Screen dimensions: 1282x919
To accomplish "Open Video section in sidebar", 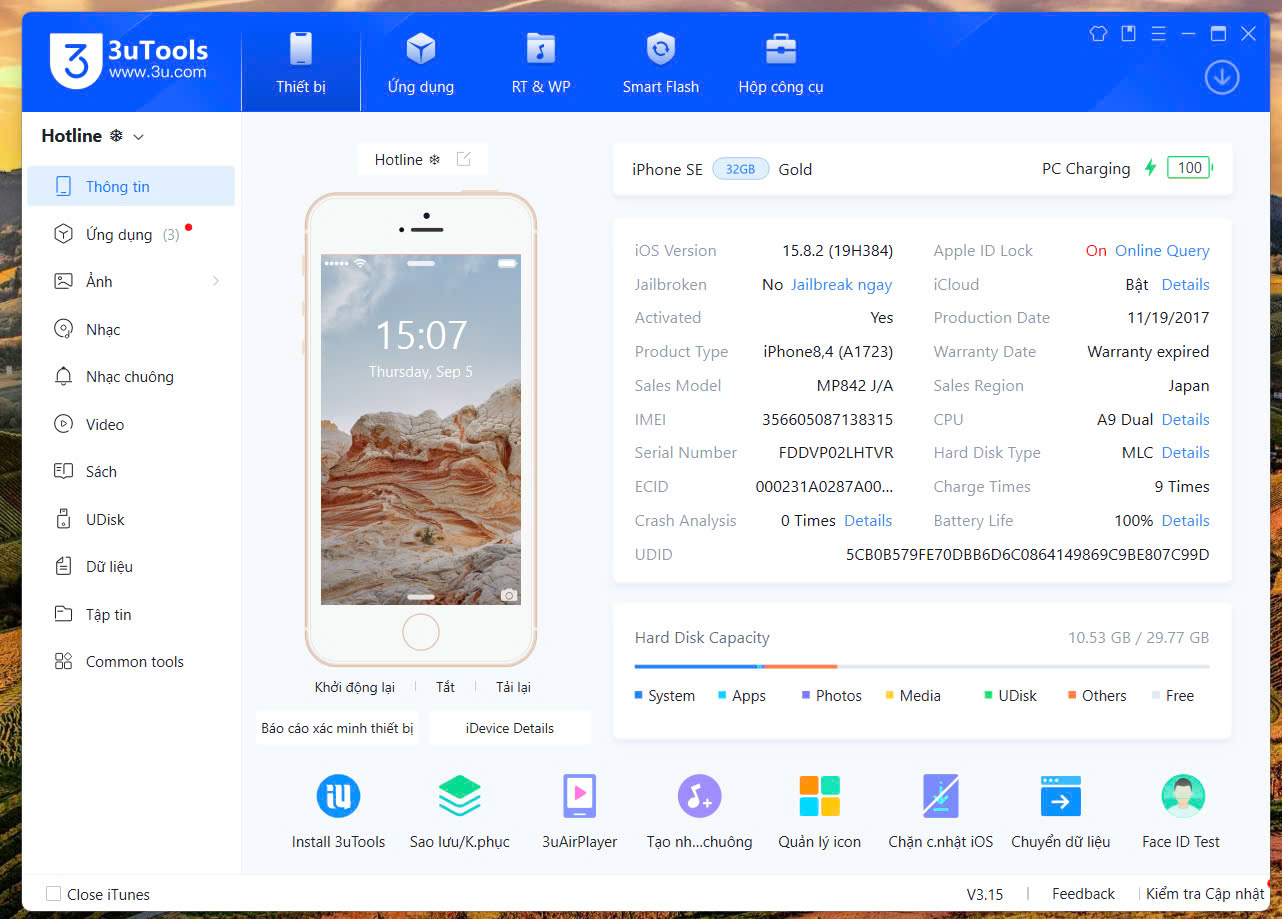I will pos(131,424).
